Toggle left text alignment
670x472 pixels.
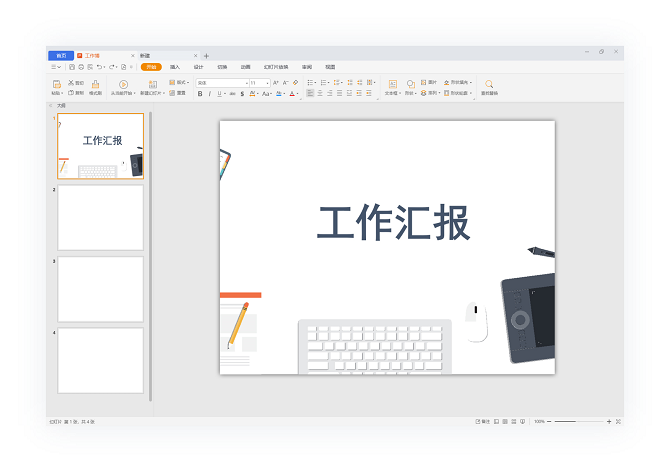tap(310, 93)
